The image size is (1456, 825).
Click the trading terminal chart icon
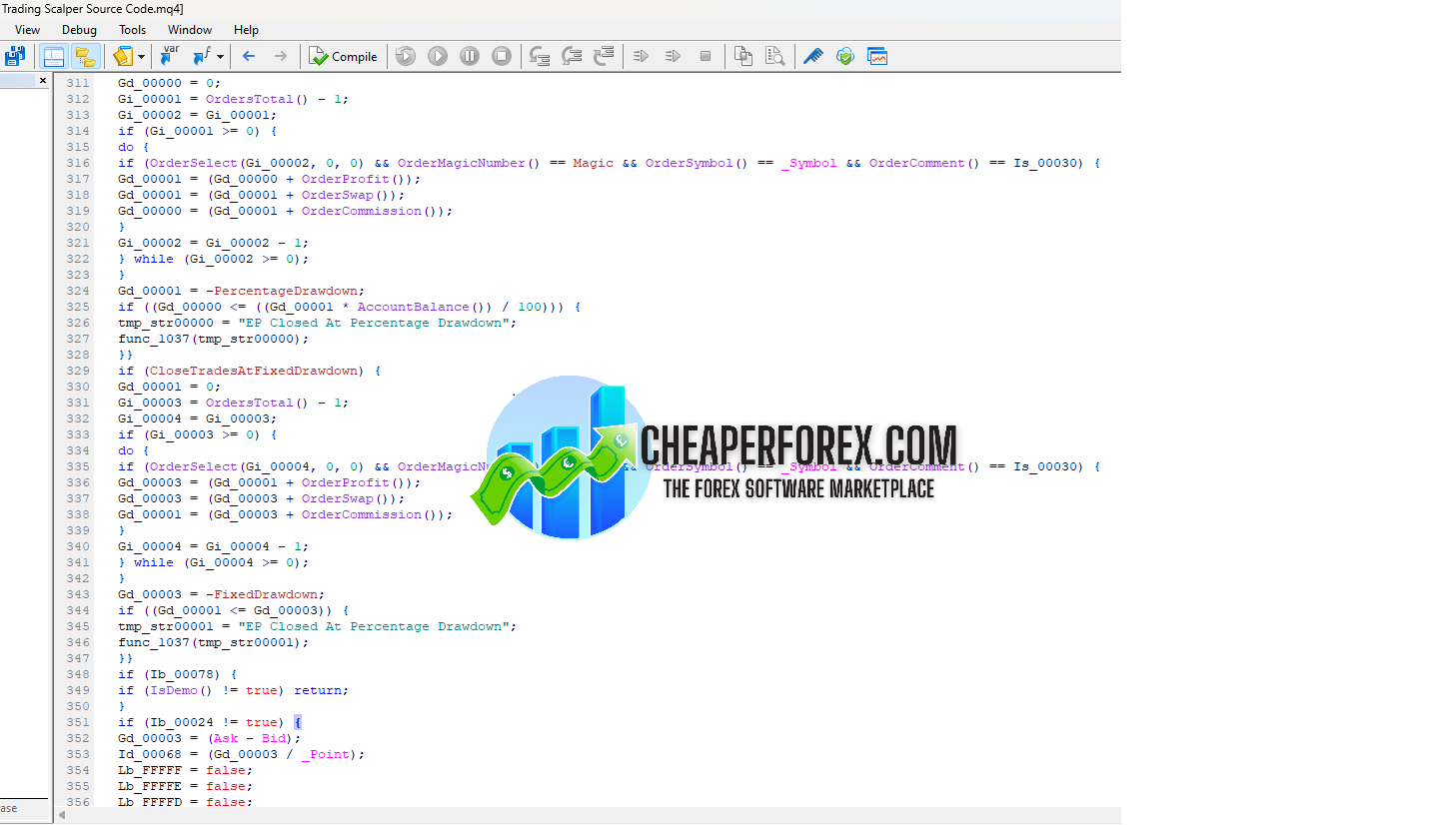[877, 56]
